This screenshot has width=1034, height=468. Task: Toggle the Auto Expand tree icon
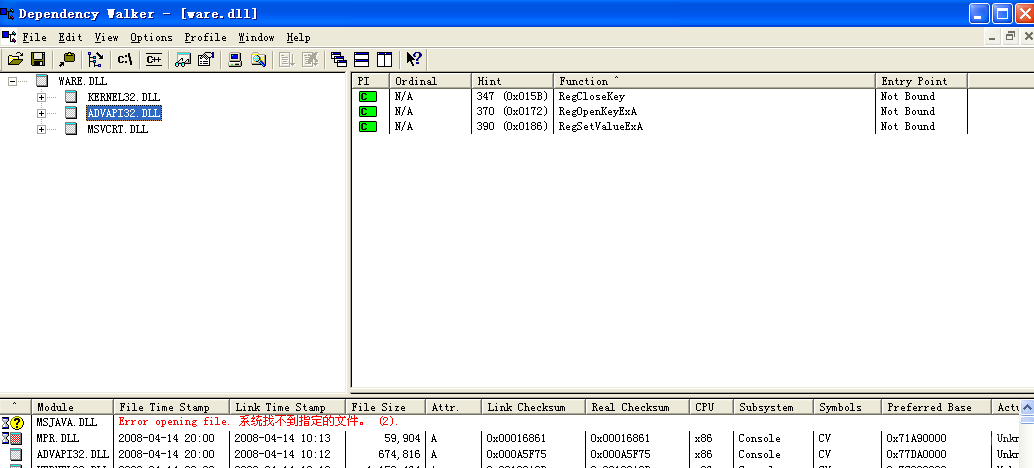(x=96, y=59)
